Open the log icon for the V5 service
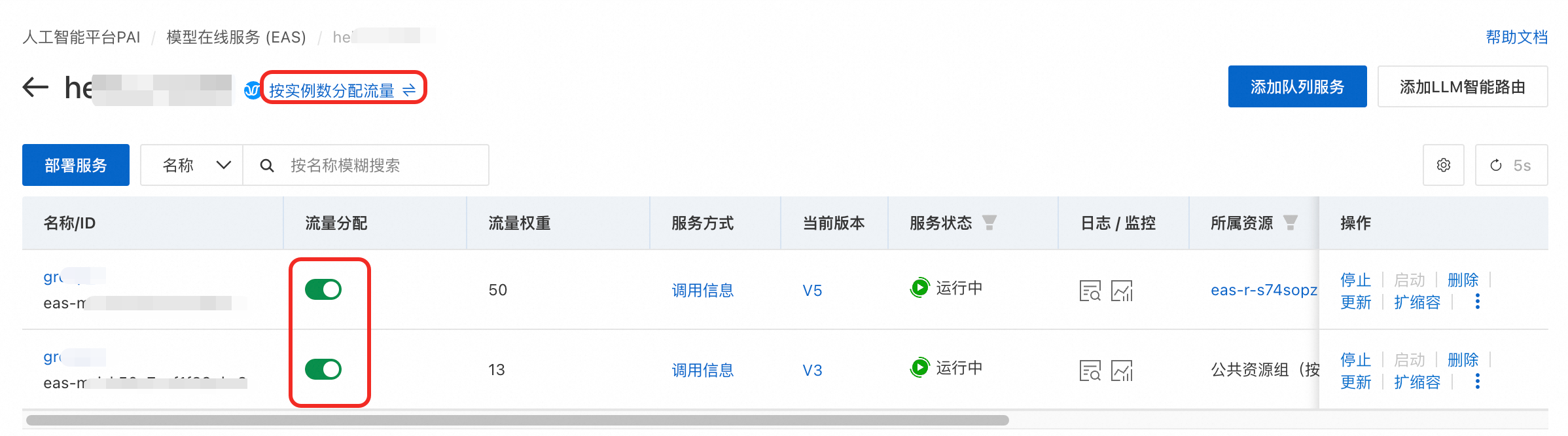 pos(1090,291)
